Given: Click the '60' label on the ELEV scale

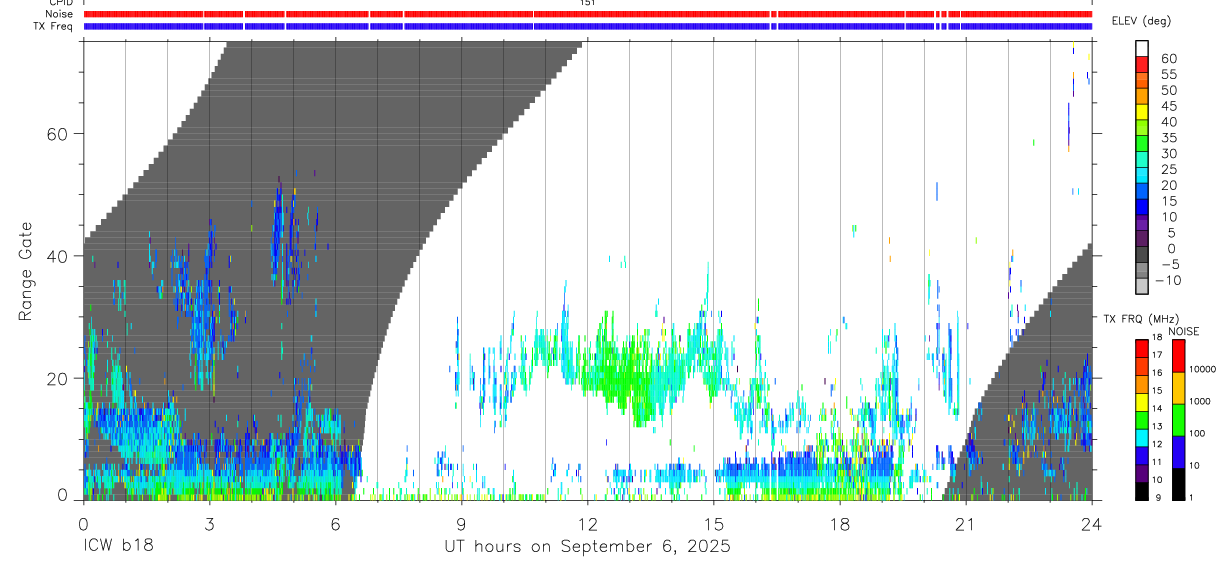Looking at the screenshot, I should pos(1168,59).
